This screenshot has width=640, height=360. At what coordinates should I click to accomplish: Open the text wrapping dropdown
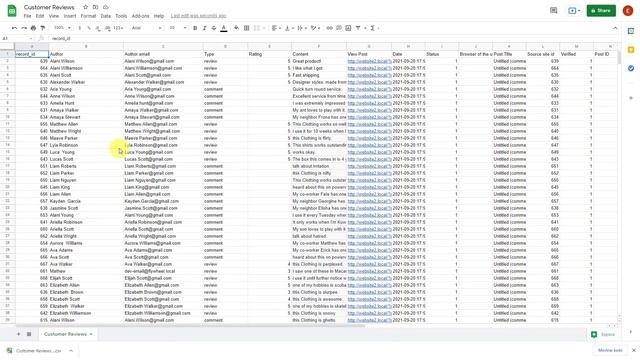[x=302, y=28]
